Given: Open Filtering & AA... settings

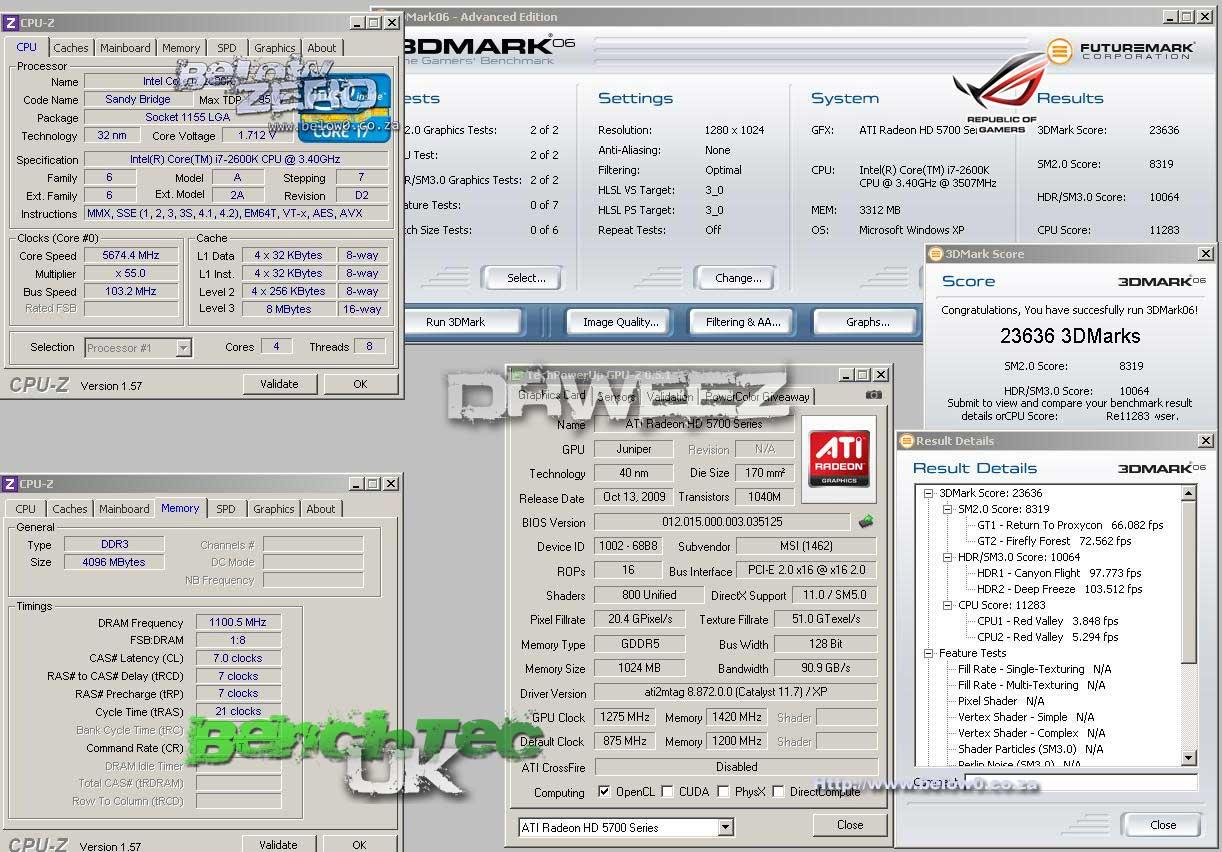Looking at the screenshot, I should click(x=743, y=322).
